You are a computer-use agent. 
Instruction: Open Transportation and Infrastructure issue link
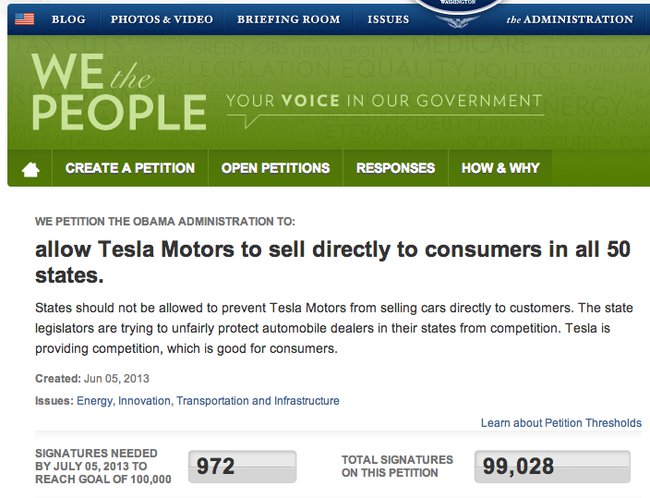[x=258, y=401]
